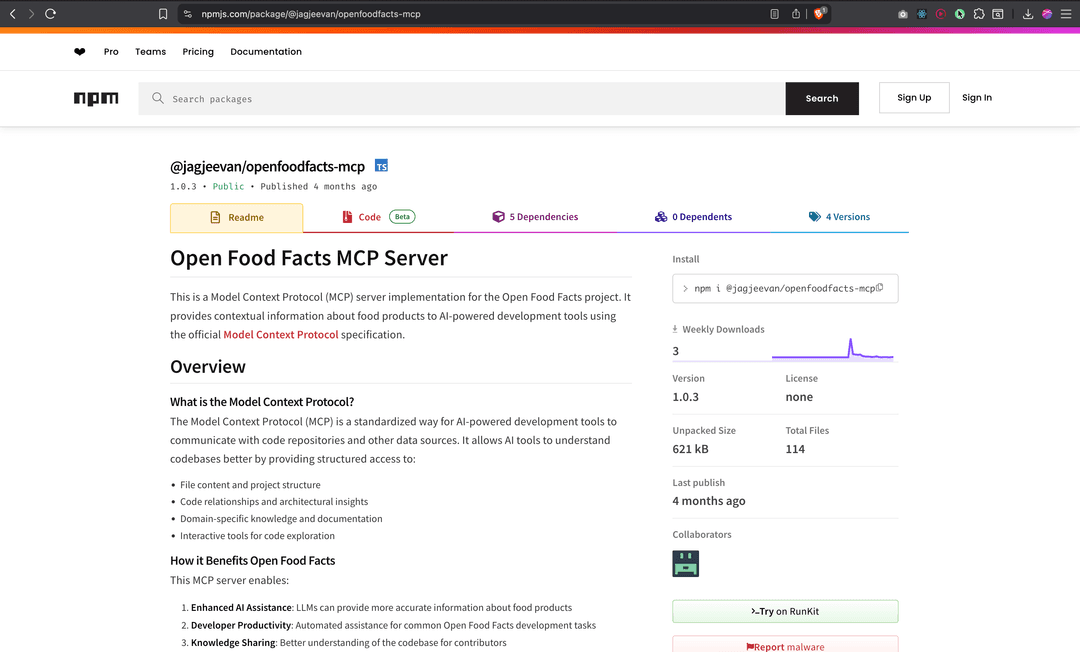Click the magnifying glass search icon

158,98
